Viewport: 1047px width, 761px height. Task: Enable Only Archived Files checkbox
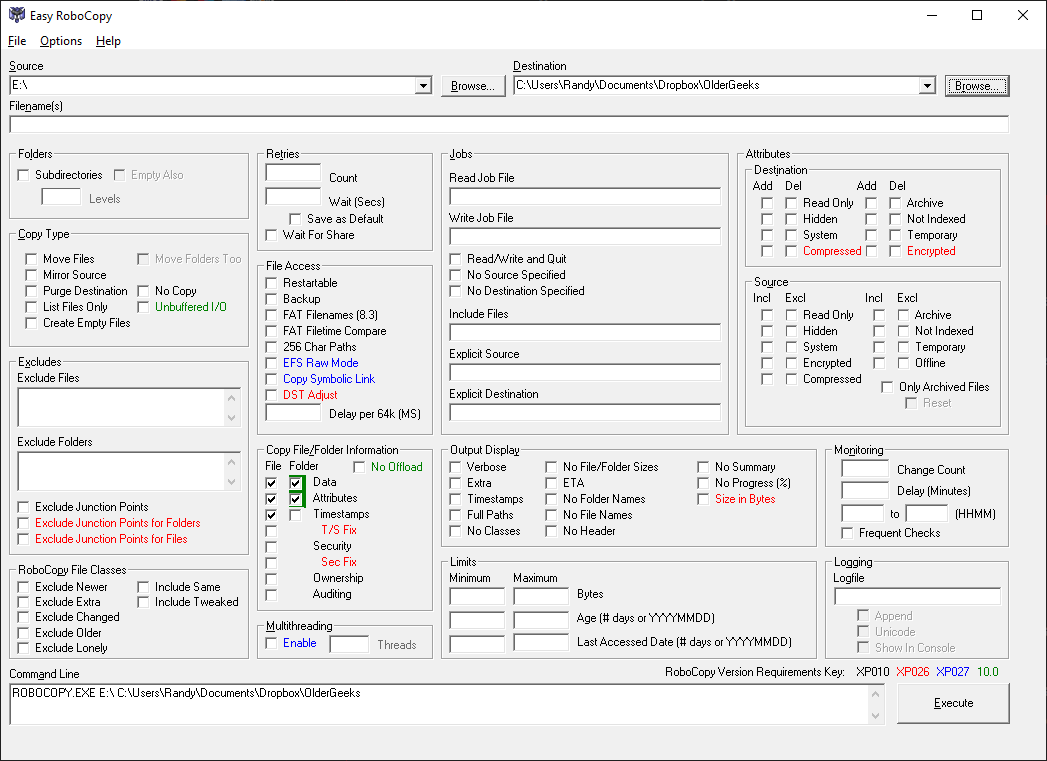(x=887, y=387)
